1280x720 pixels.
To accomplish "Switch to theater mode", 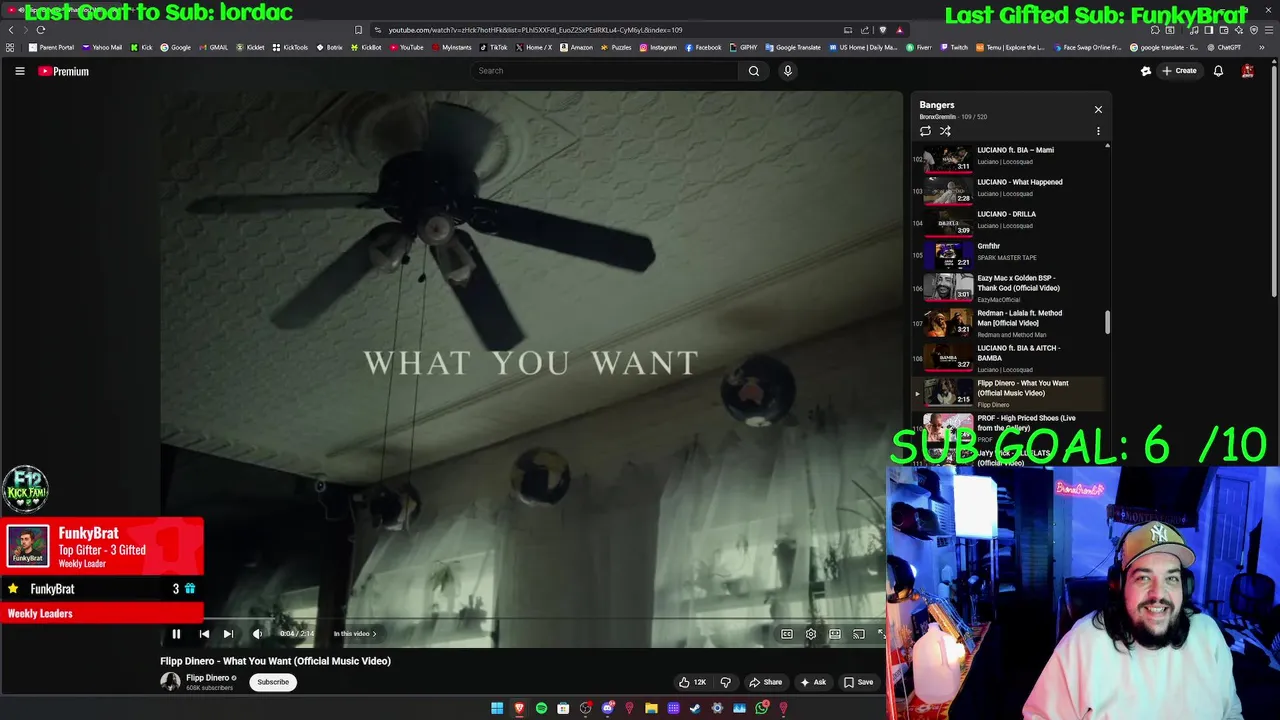I will click(x=835, y=634).
